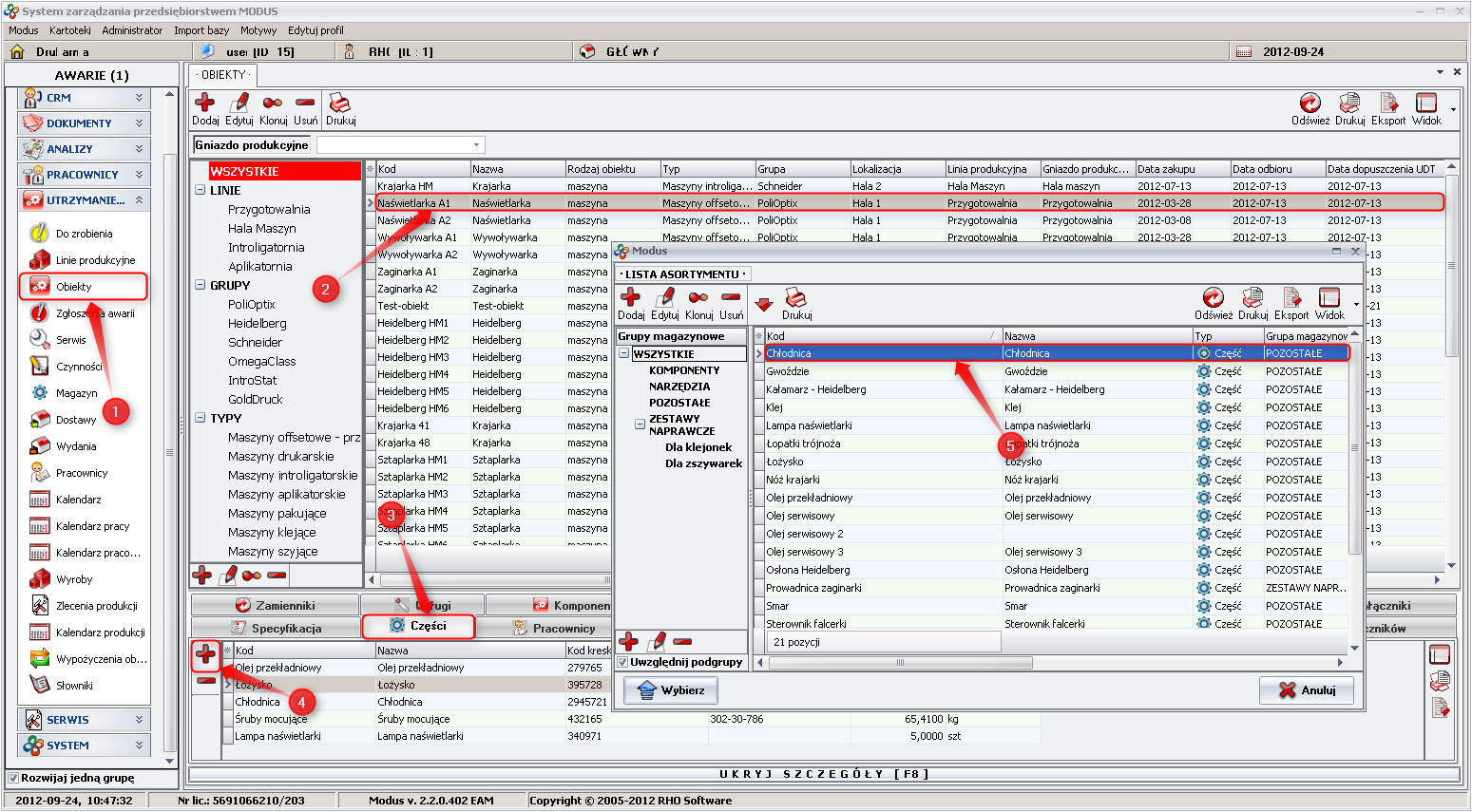Viewport: 1472px width, 812px height.
Task: Open Magazyn from the sidebar
Action: pos(76,393)
